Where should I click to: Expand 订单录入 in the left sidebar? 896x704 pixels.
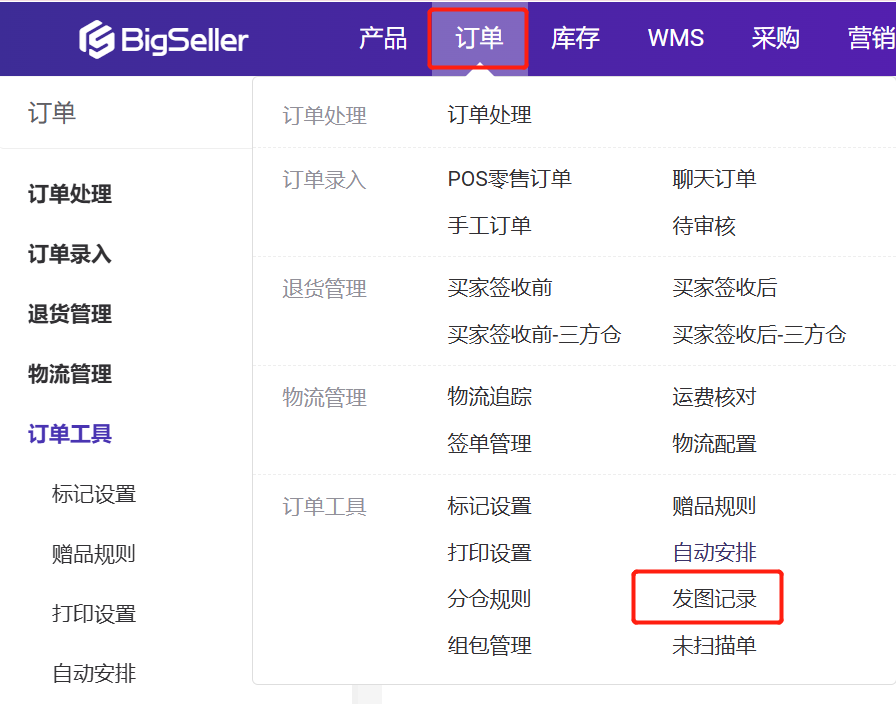click(x=69, y=254)
